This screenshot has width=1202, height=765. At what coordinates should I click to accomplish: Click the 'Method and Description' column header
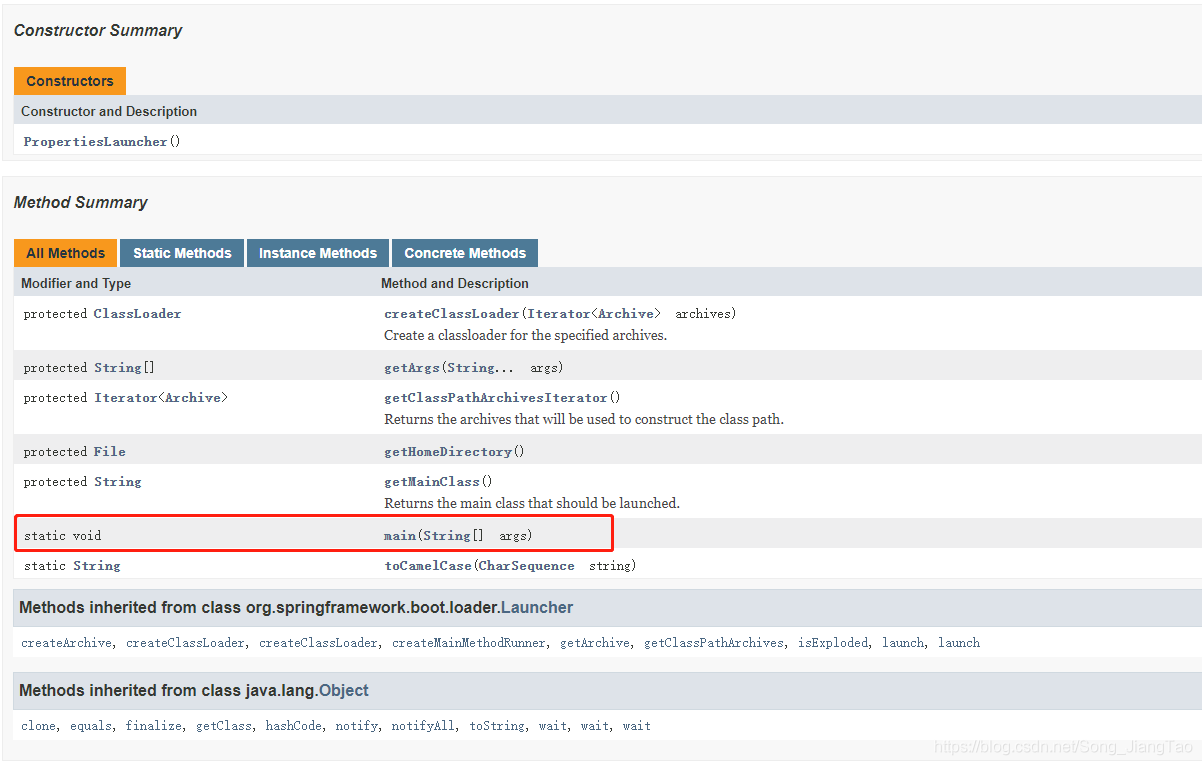point(455,283)
